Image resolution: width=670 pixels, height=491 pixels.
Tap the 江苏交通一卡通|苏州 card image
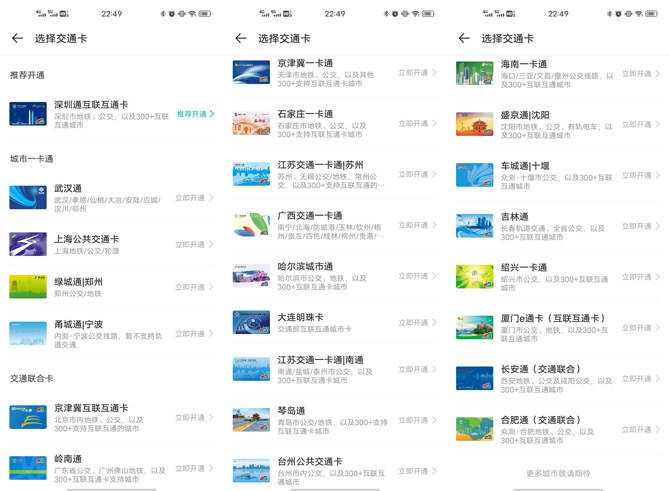[251, 174]
